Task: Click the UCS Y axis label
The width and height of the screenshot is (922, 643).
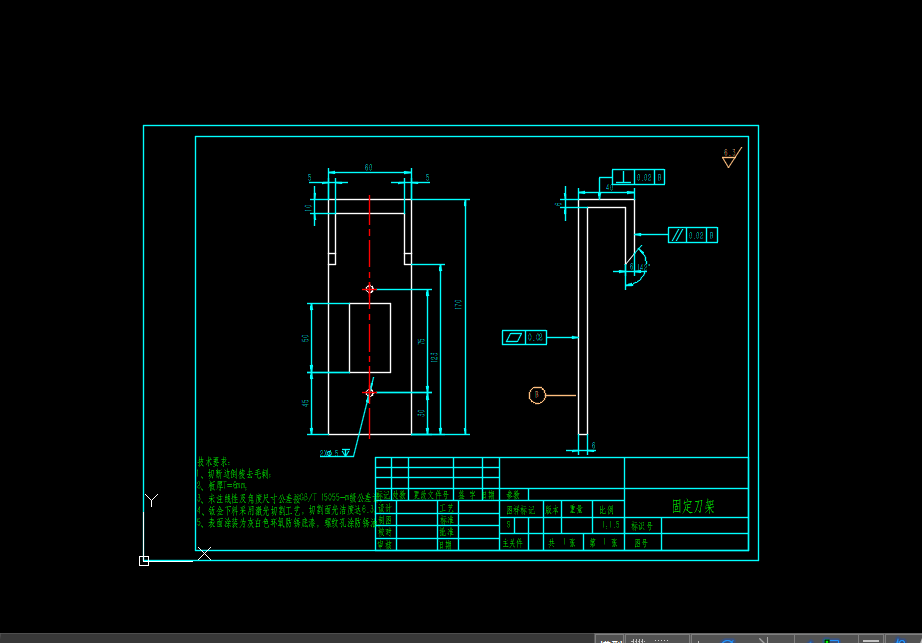Action: [151, 500]
